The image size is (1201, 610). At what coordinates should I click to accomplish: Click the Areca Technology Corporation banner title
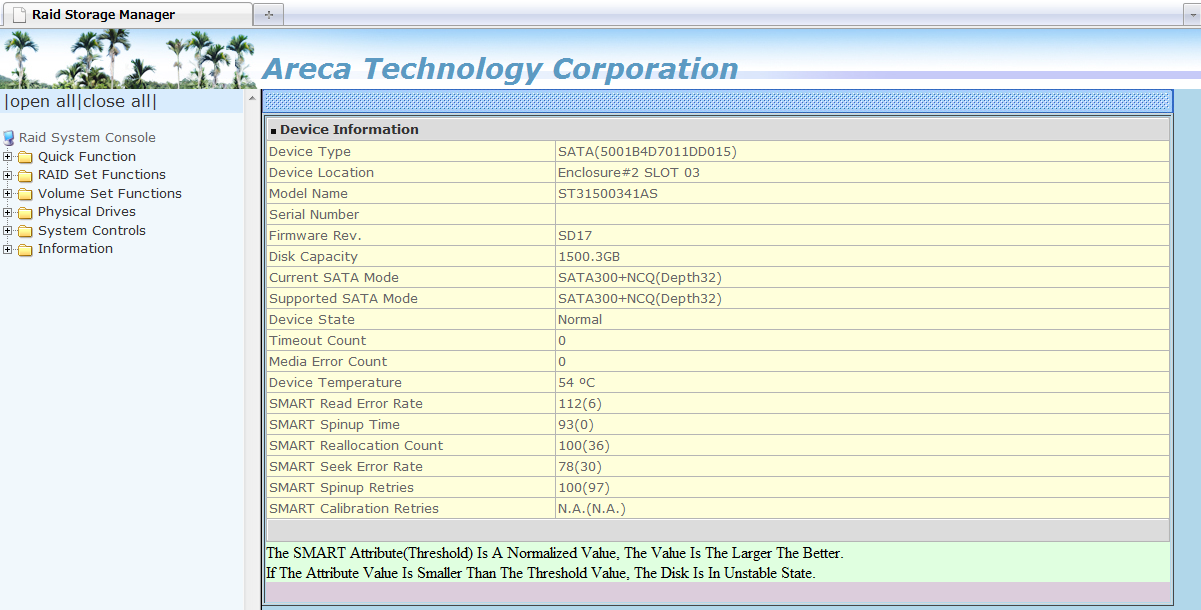pos(499,69)
